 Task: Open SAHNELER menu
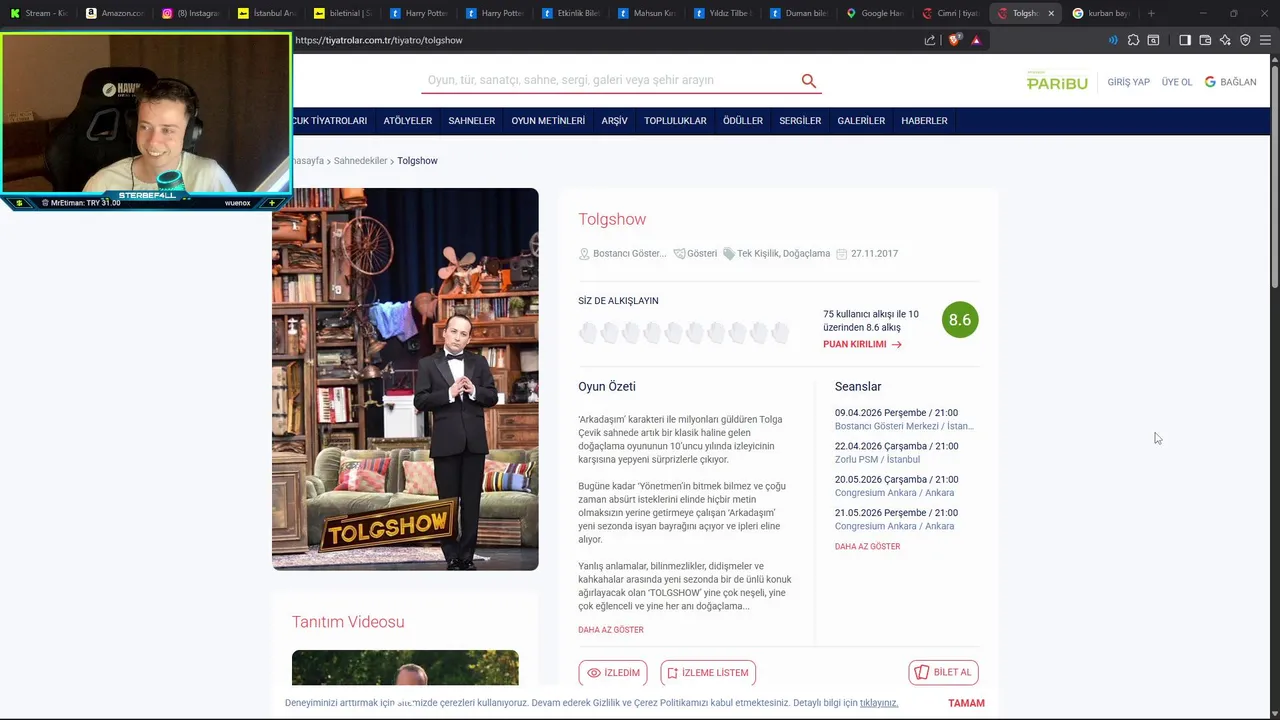[x=472, y=121]
